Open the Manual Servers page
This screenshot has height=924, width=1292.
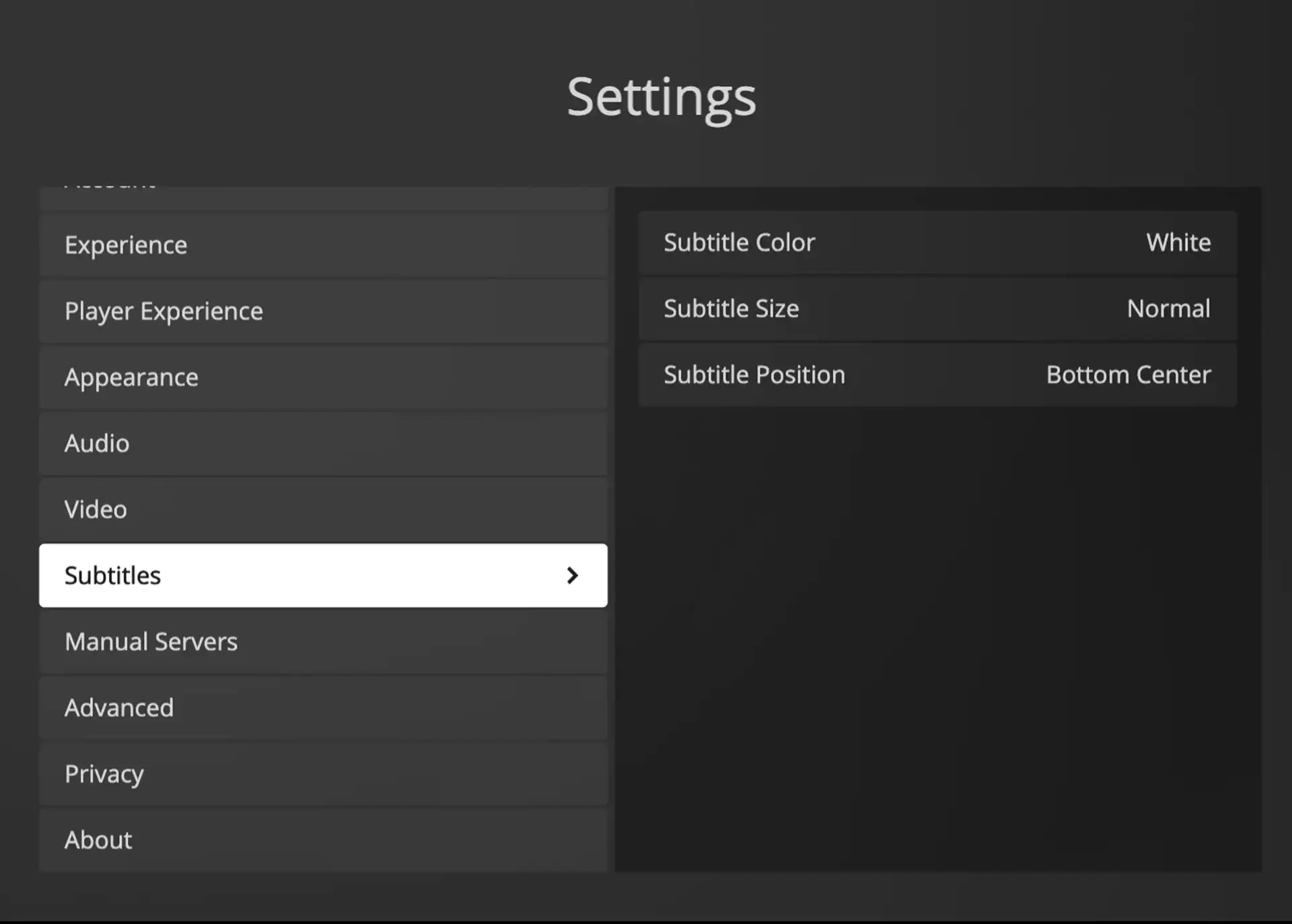323,641
